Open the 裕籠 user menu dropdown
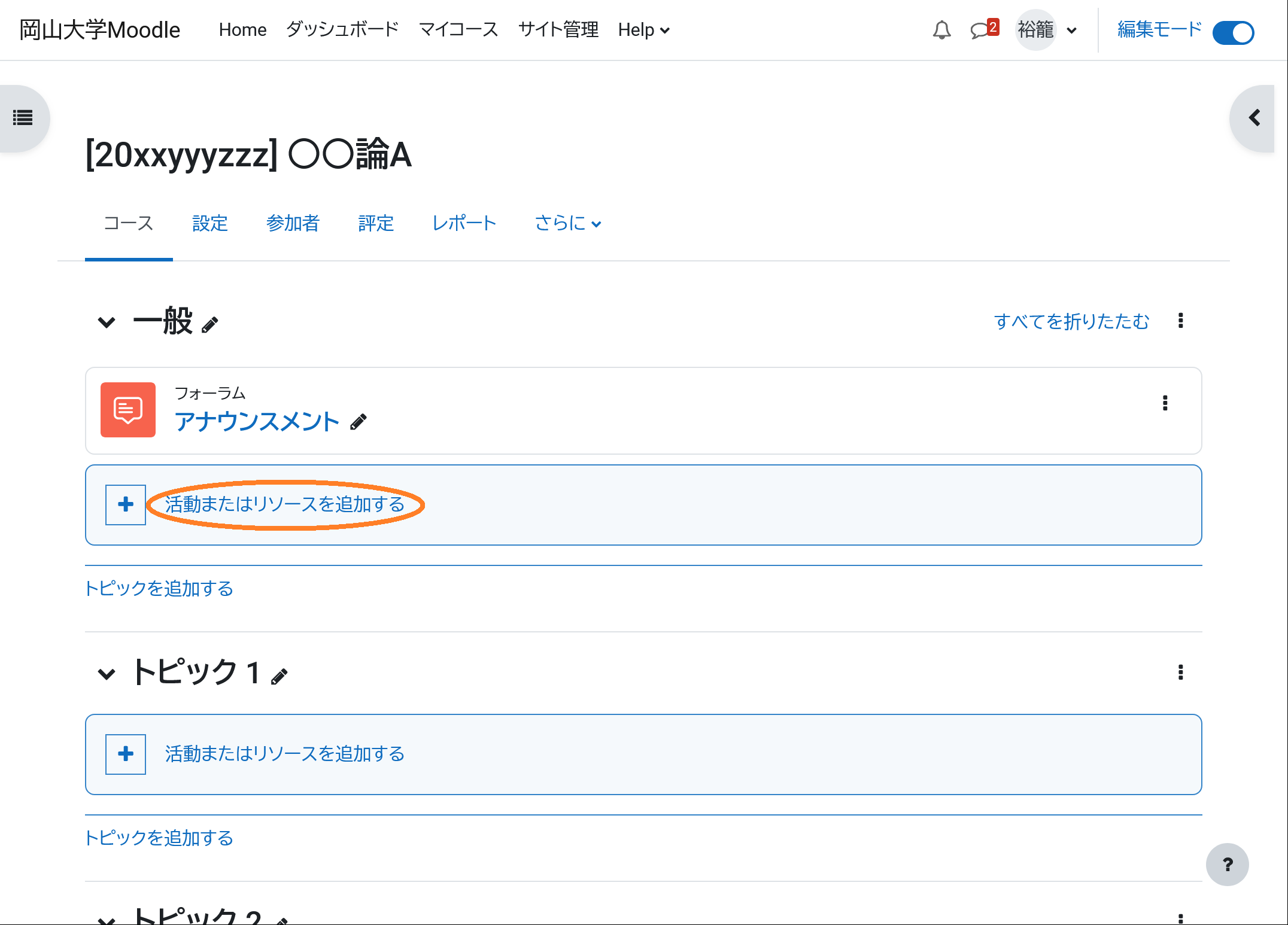This screenshot has height=925, width=1288. click(x=1047, y=30)
